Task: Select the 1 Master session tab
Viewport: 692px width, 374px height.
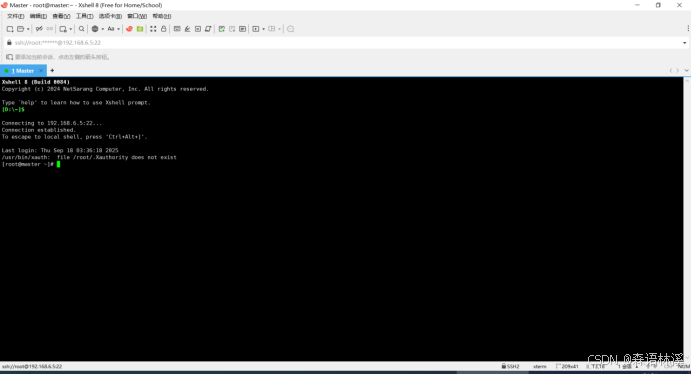Action: [23, 71]
